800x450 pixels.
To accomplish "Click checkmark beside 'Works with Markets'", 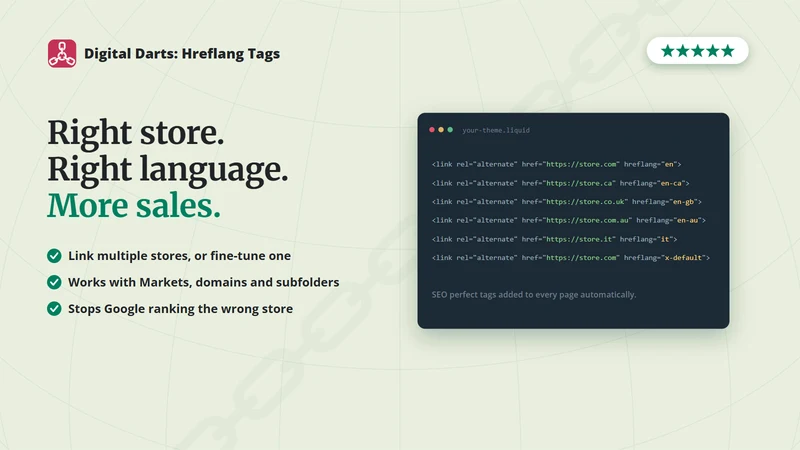I will point(54,282).
